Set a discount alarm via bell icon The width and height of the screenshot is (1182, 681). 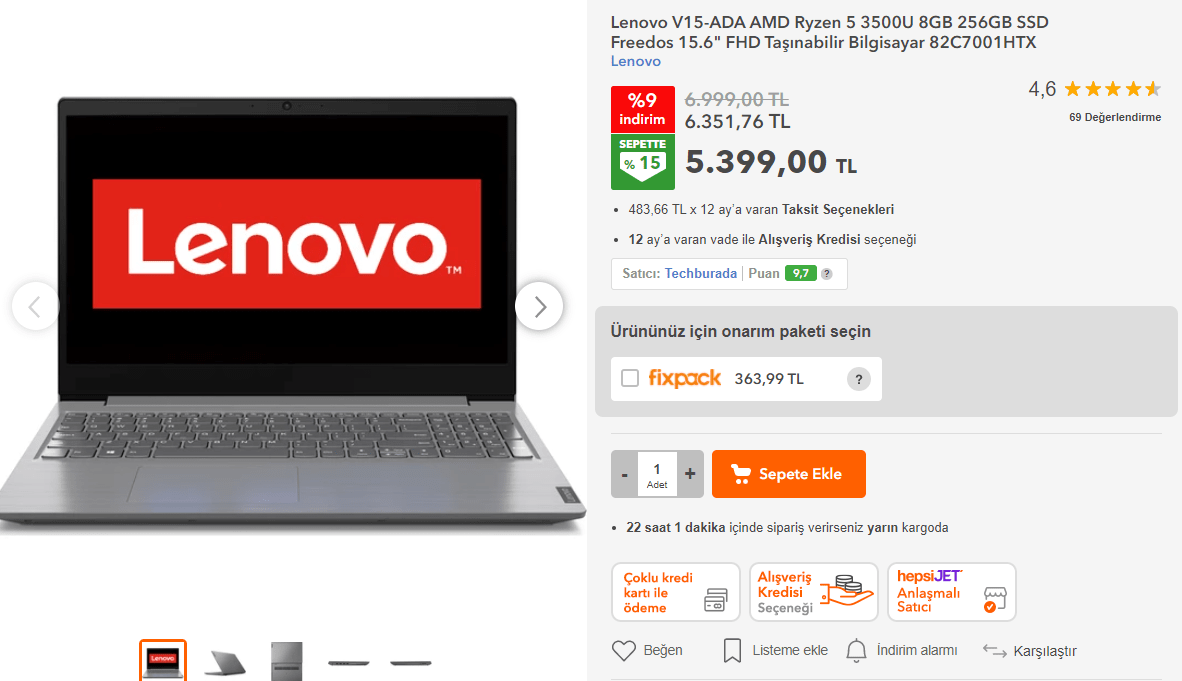pos(856,650)
